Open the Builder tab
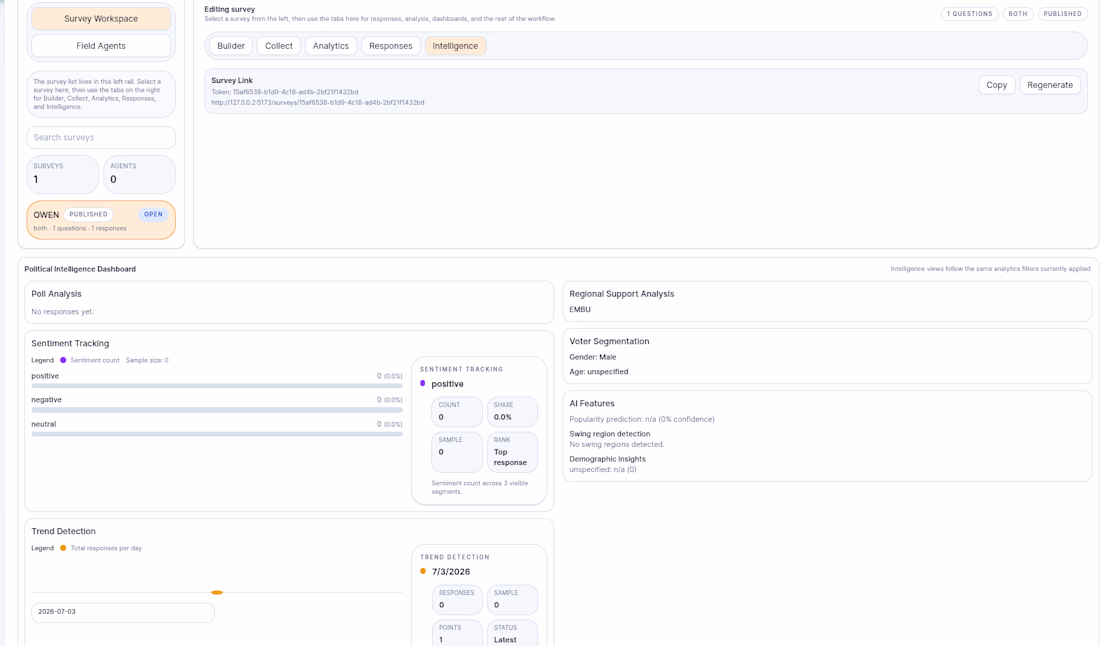Viewport: 1100px width, 646px height. pos(231,46)
